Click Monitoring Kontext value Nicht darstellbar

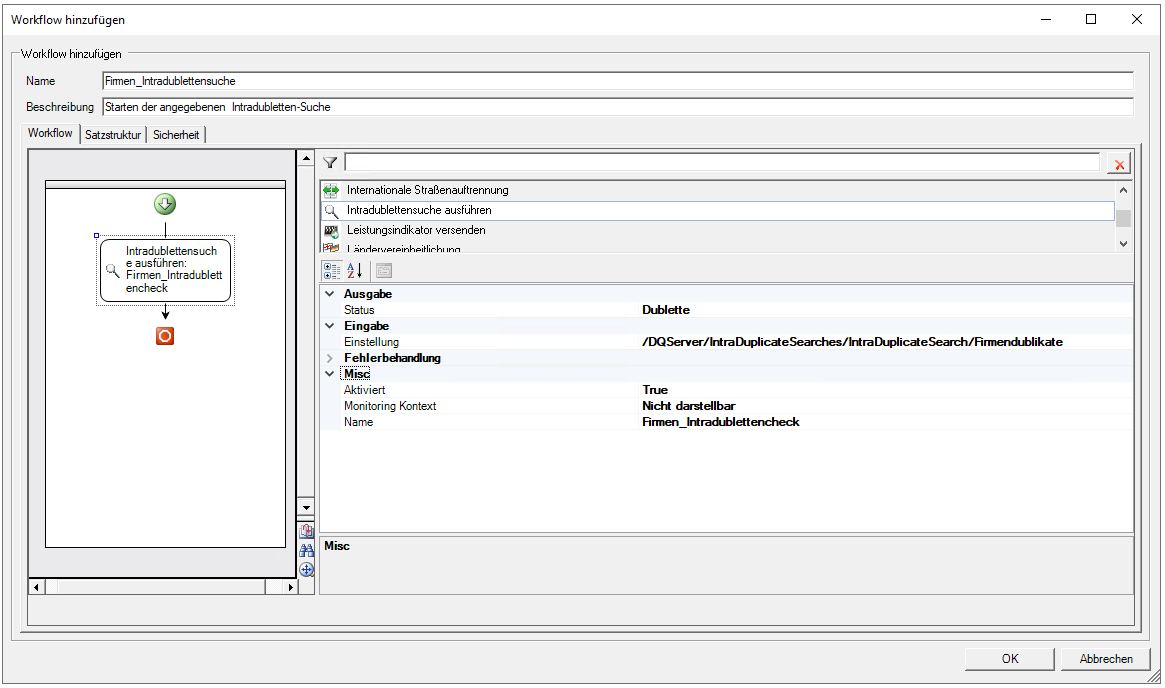click(689, 406)
